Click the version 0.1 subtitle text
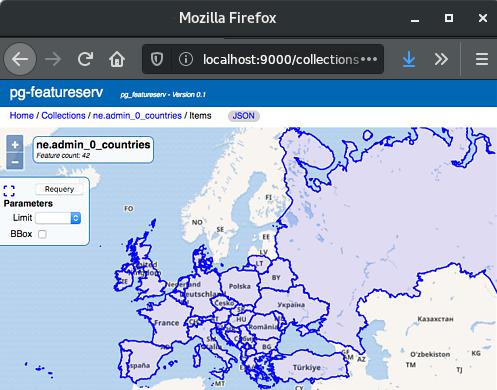 [x=163, y=95]
